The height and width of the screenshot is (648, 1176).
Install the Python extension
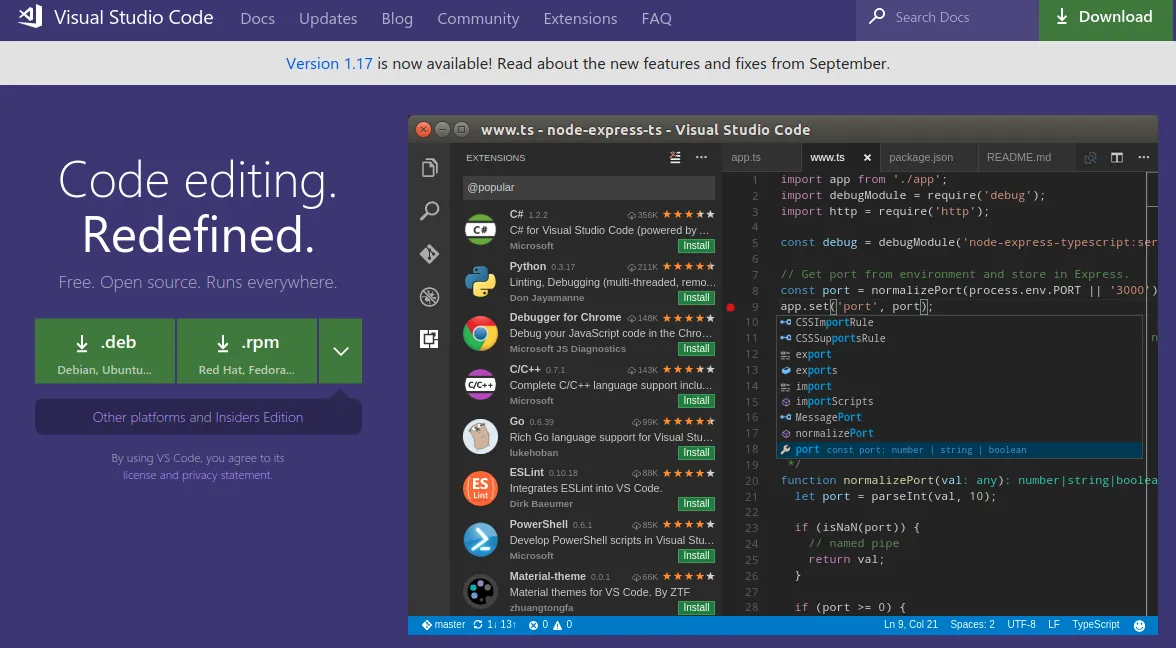(x=696, y=297)
